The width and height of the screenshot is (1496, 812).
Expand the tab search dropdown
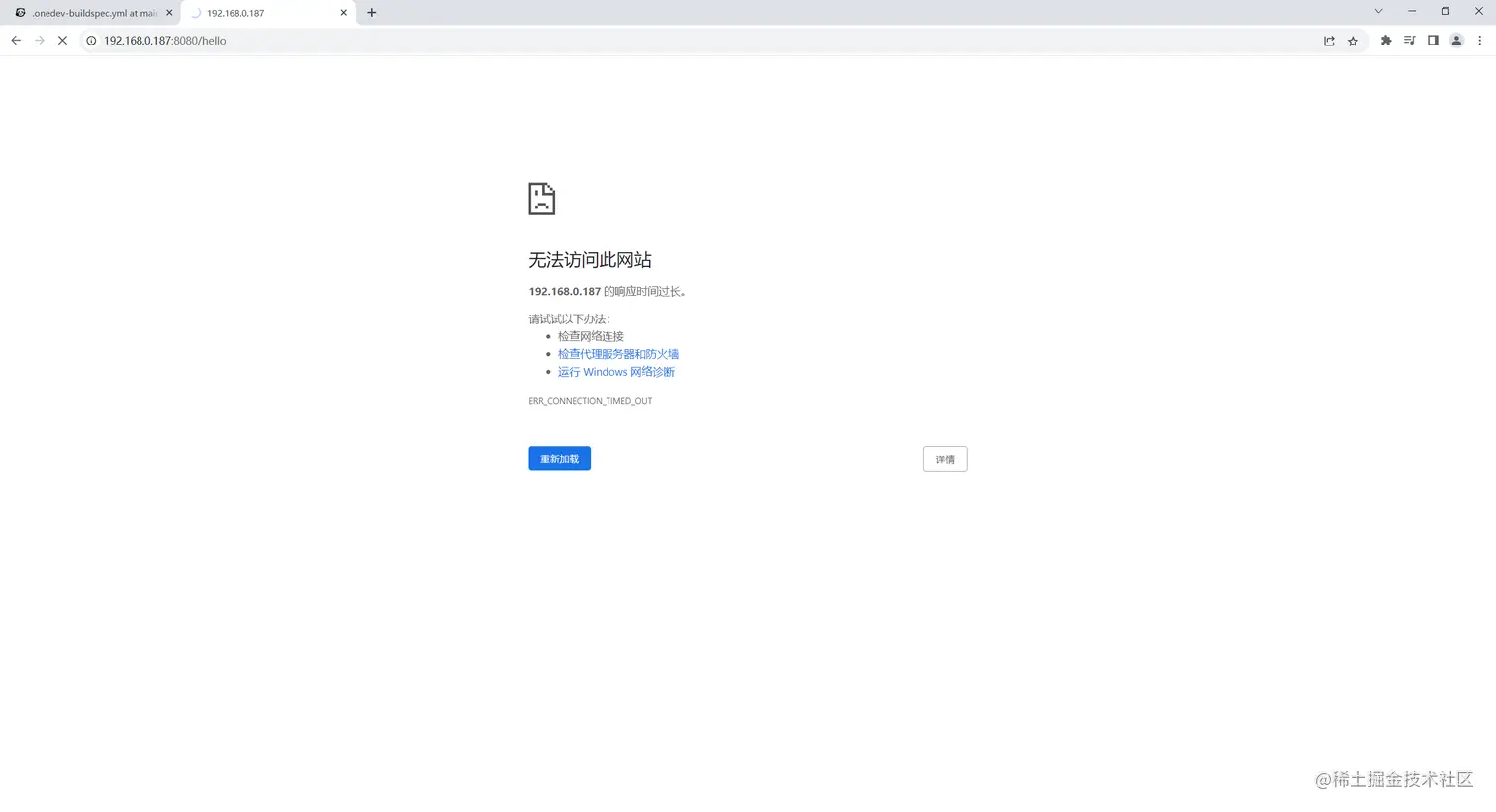tap(1378, 11)
